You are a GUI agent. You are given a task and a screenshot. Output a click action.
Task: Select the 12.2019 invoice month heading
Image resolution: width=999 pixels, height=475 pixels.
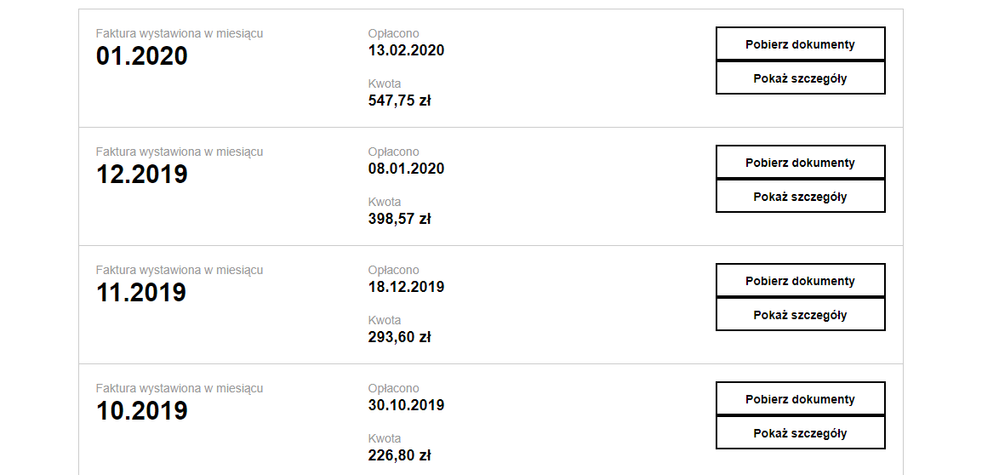coord(142,174)
